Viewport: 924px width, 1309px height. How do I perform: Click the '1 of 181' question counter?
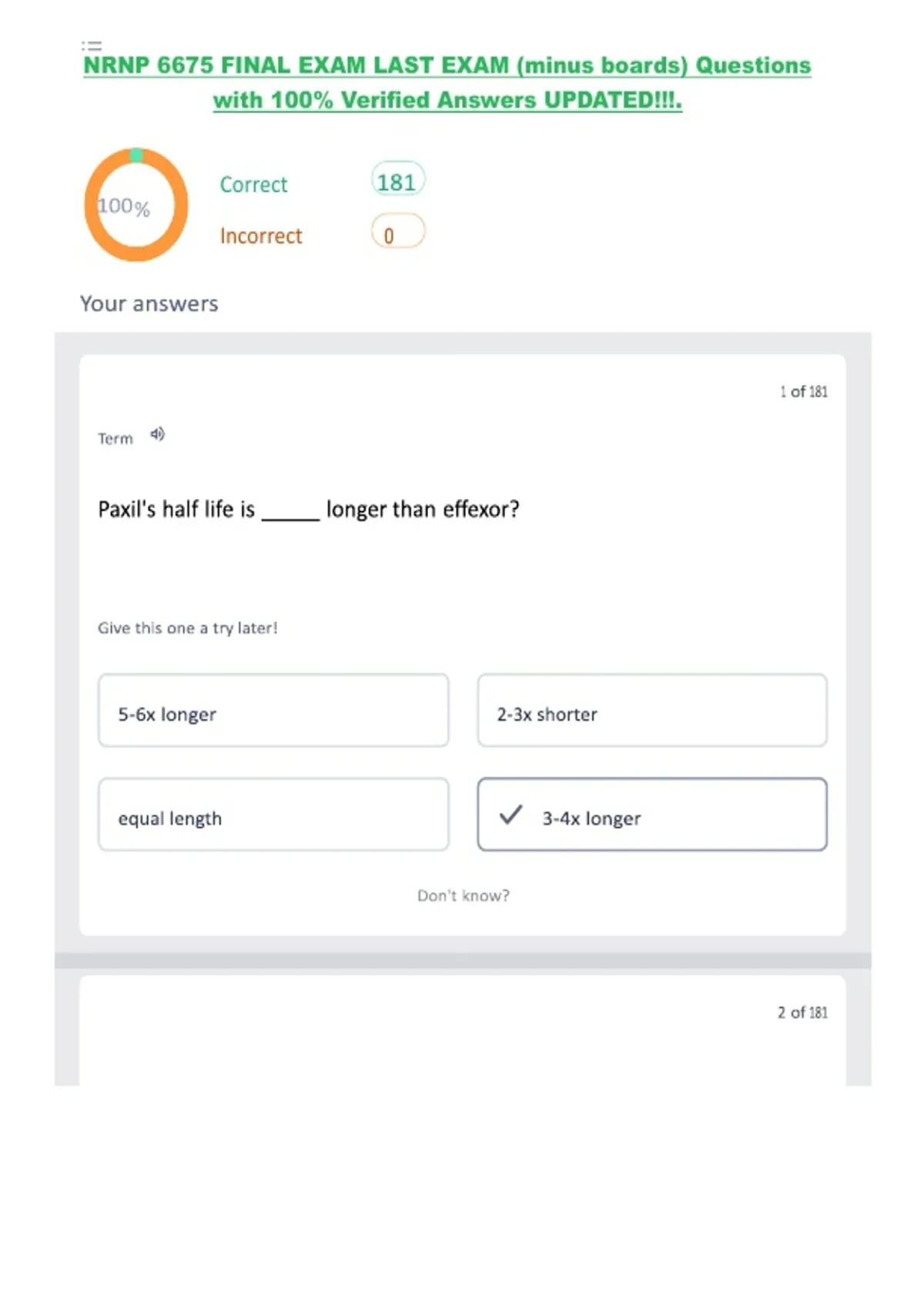click(x=803, y=392)
